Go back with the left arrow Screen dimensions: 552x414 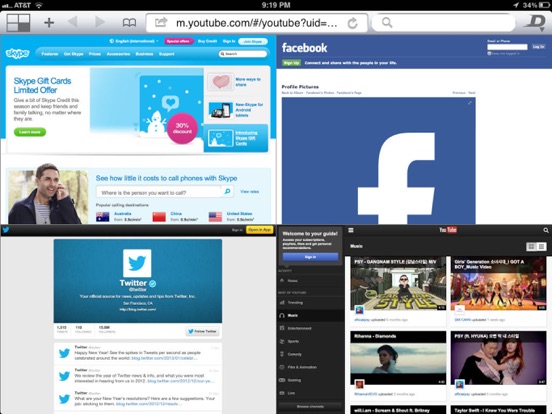pos(73,22)
